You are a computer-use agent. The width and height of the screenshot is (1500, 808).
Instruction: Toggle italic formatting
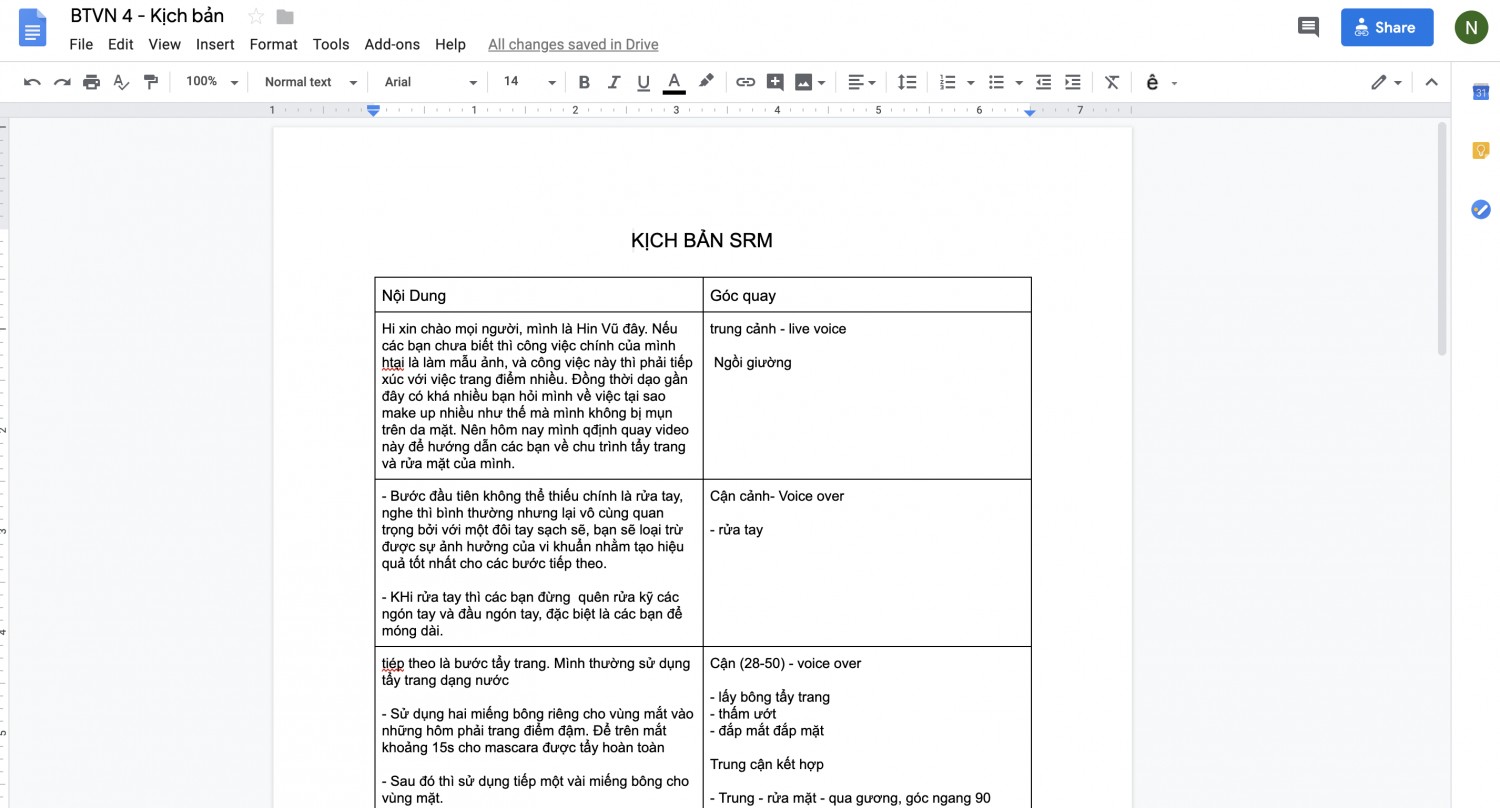[x=614, y=82]
